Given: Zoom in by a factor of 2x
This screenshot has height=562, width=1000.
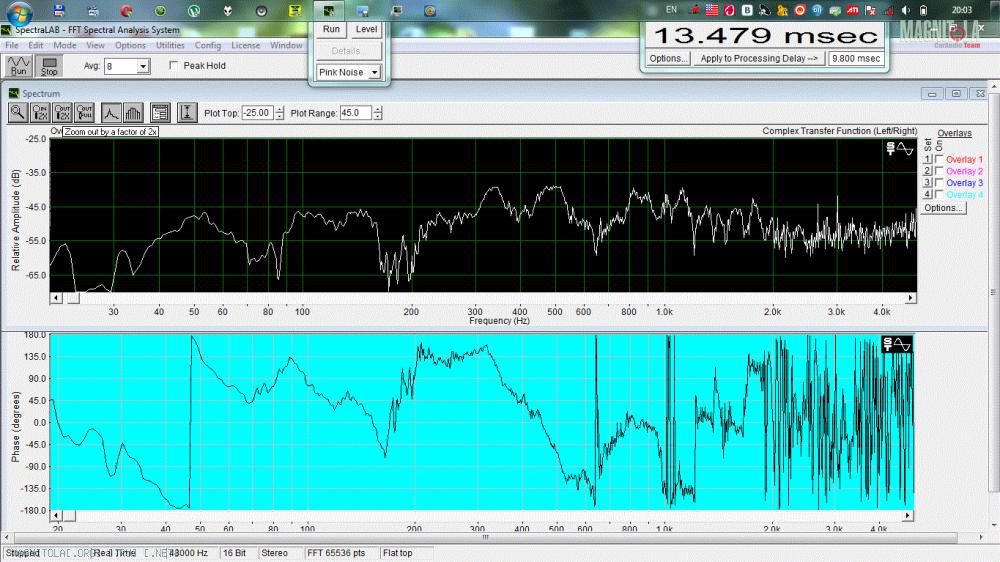Looking at the screenshot, I should [x=40, y=113].
